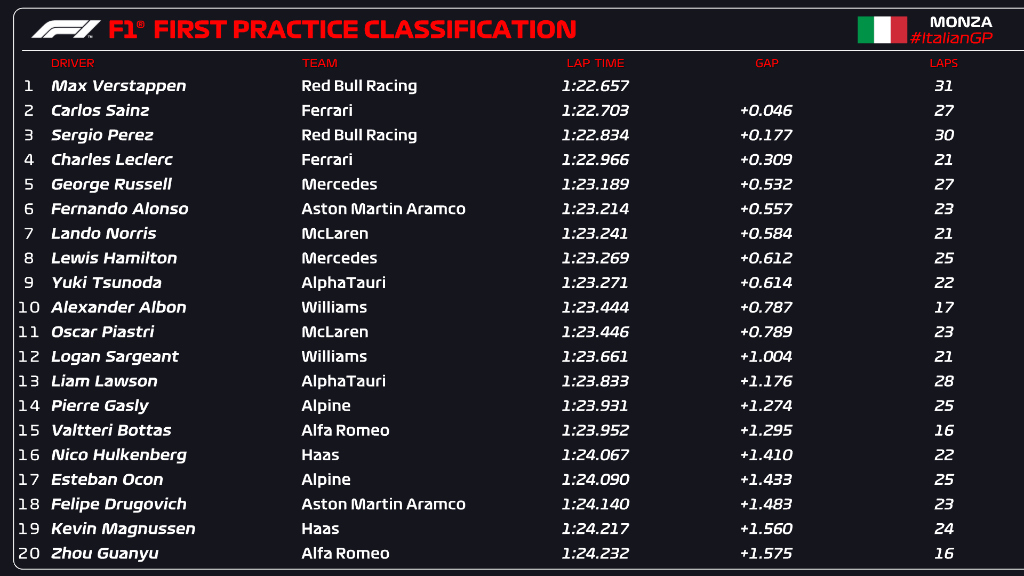1024x576 pixels.
Task: Click the LAP TIME column header
Action: [x=595, y=63]
